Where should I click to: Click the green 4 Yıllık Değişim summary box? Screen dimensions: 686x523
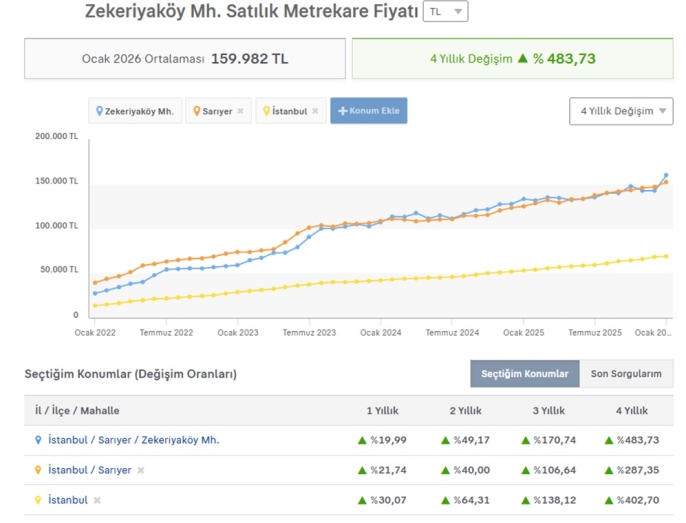tap(512, 59)
